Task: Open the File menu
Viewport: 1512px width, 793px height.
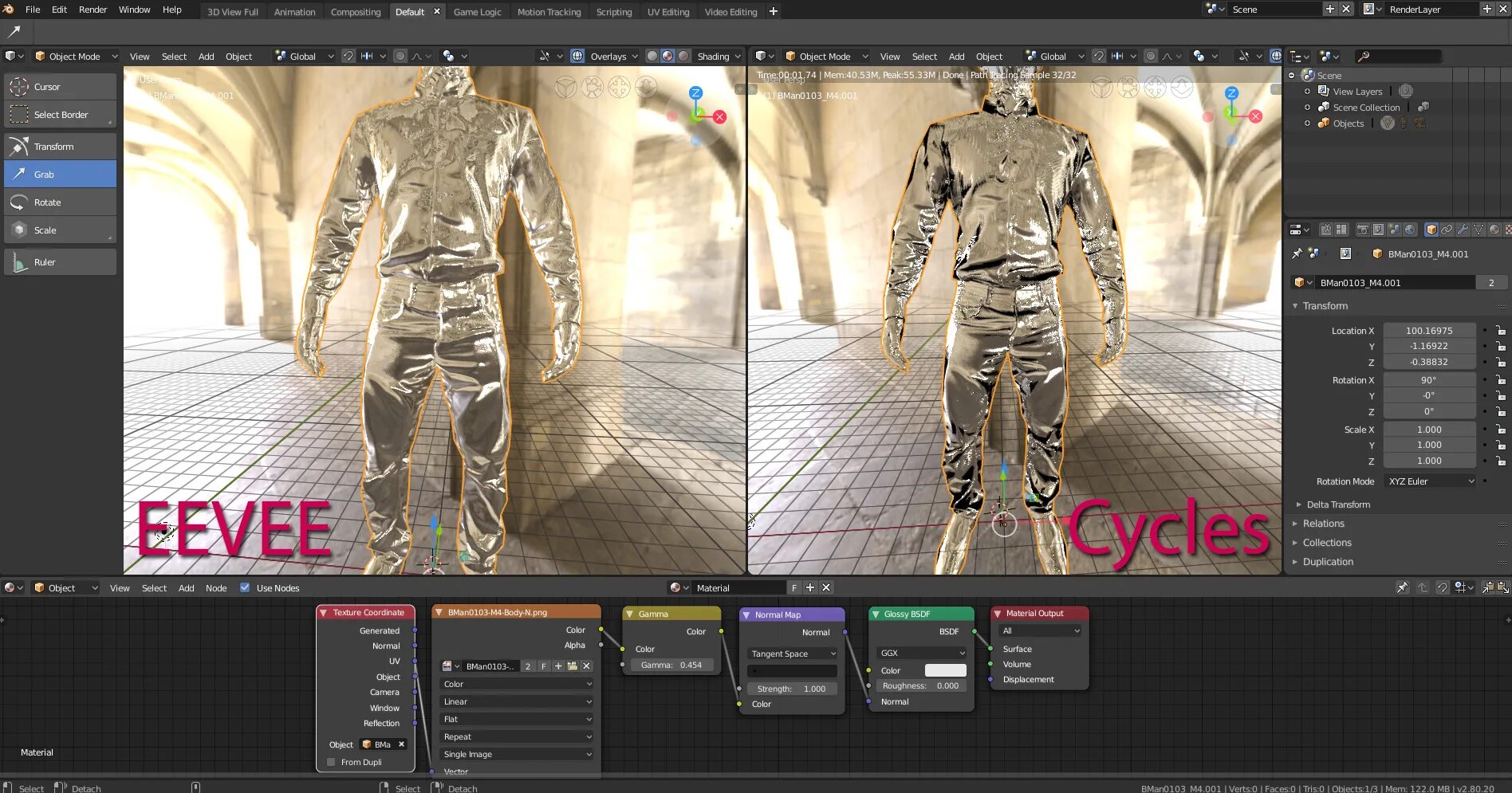Action: click(x=33, y=10)
